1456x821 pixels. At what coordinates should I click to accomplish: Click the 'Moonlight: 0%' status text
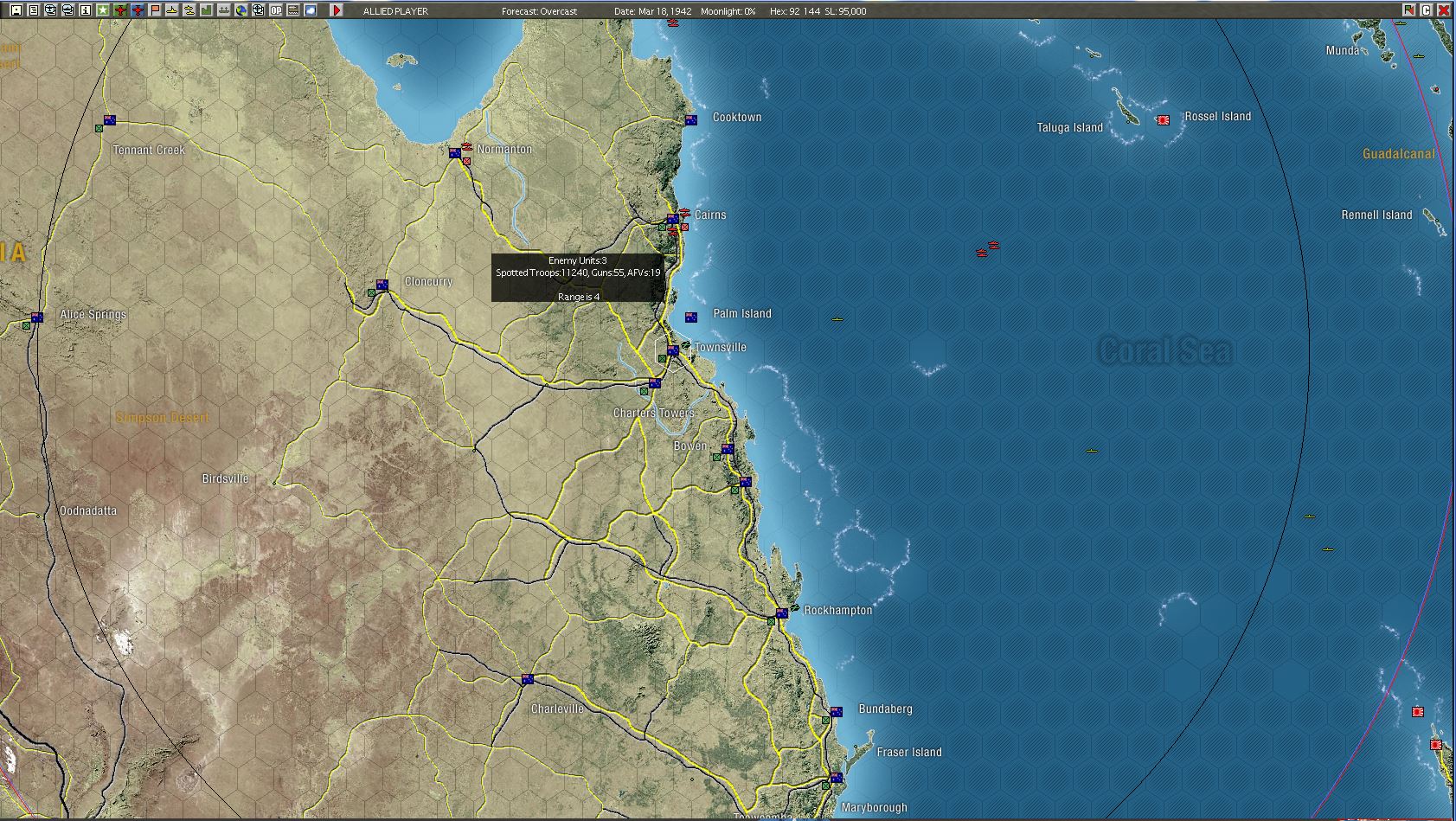click(x=728, y=11)
